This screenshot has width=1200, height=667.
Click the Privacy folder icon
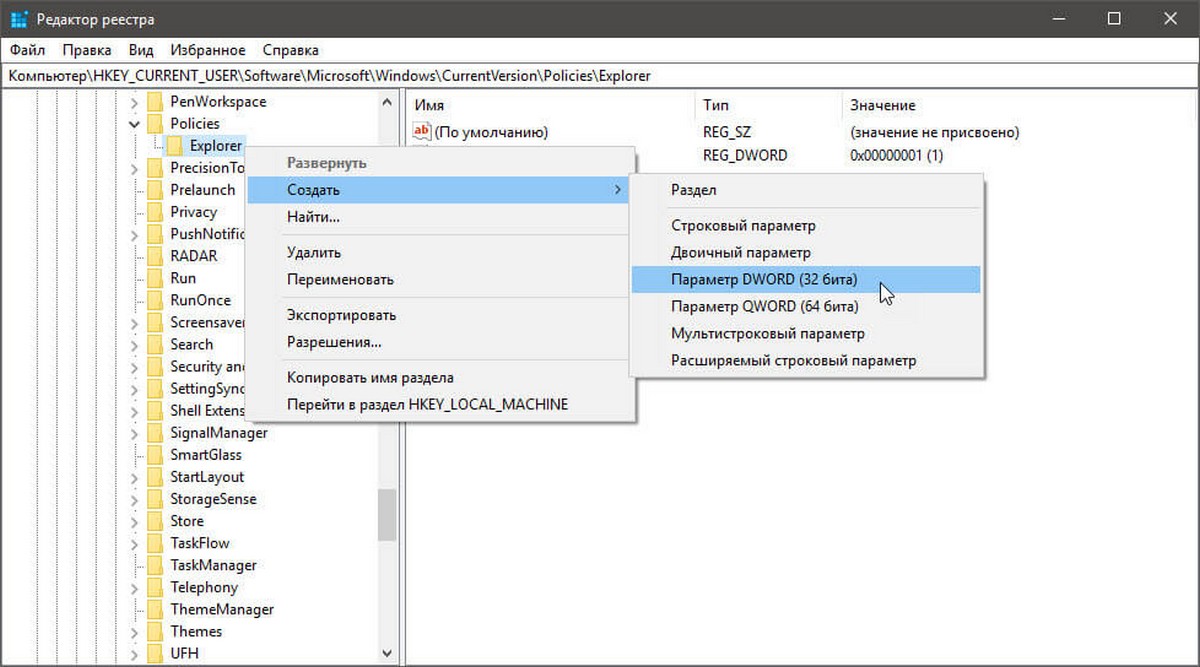click(154, 212)
